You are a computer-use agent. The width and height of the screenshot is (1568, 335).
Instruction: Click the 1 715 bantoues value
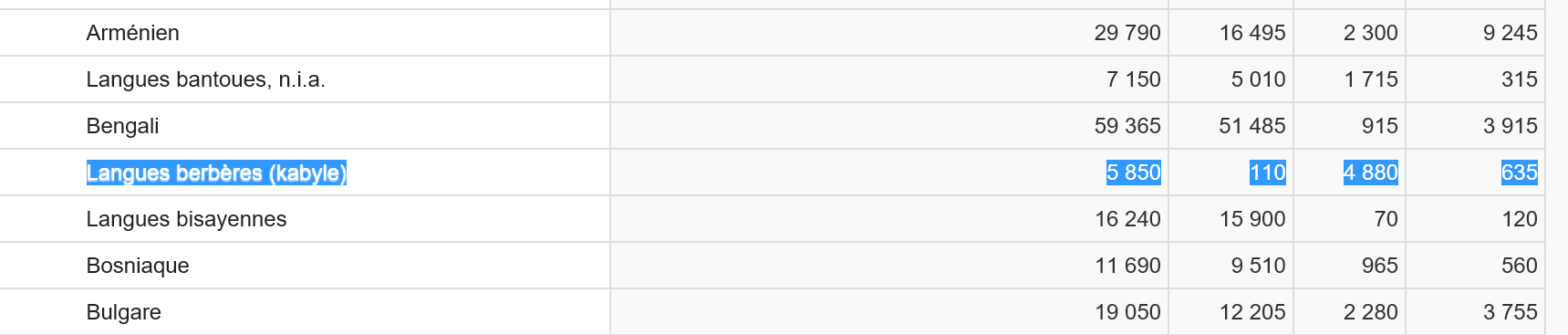point(1370,79)
